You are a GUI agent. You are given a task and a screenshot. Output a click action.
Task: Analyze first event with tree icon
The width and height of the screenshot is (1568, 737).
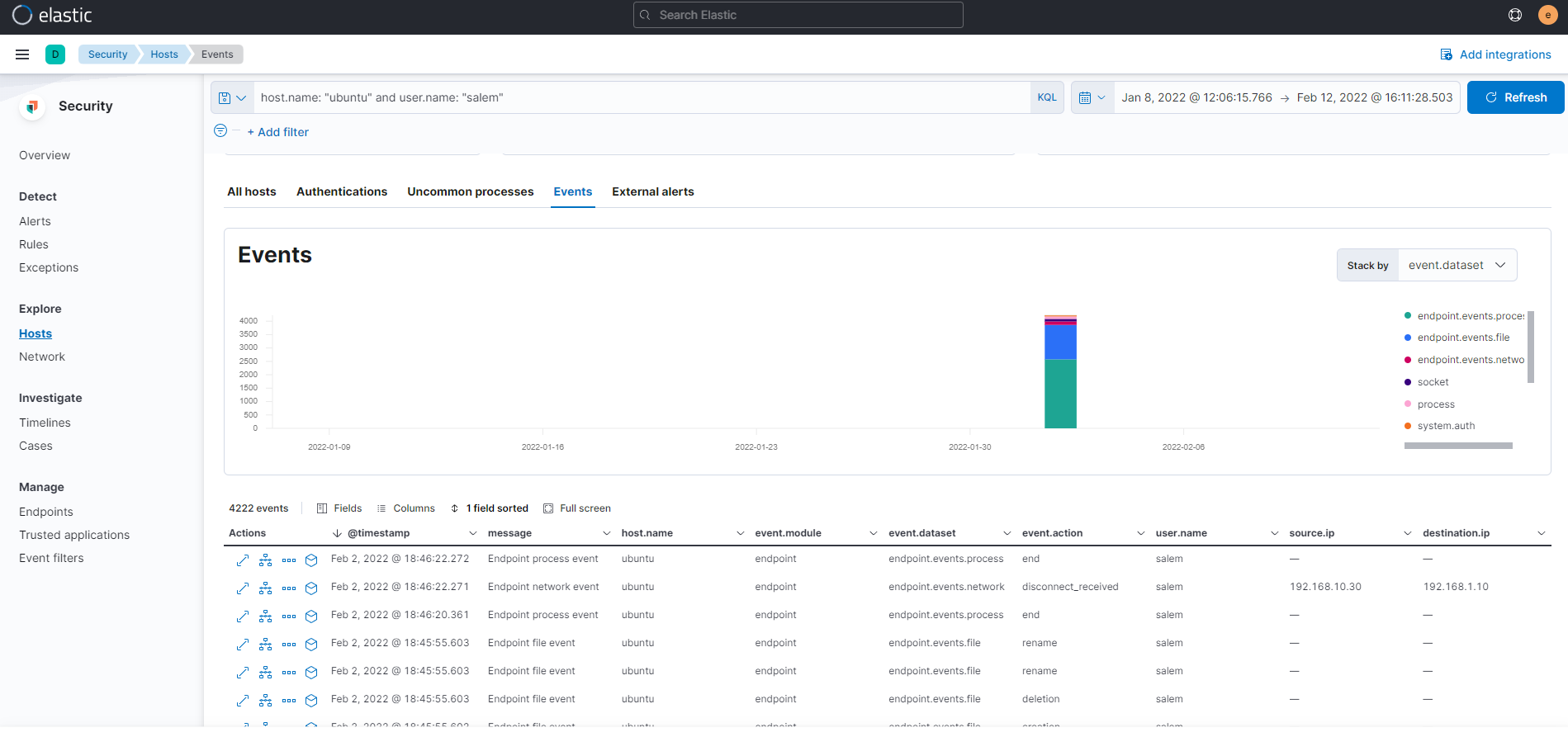265,560
